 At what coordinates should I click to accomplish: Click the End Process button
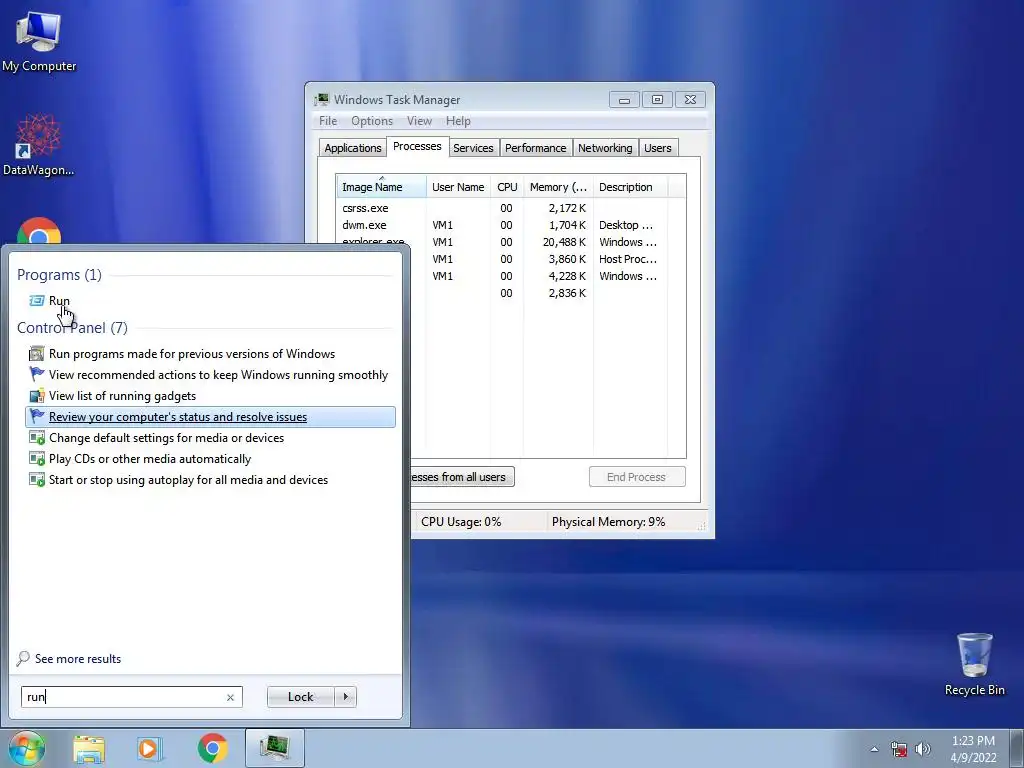point(637,477)
